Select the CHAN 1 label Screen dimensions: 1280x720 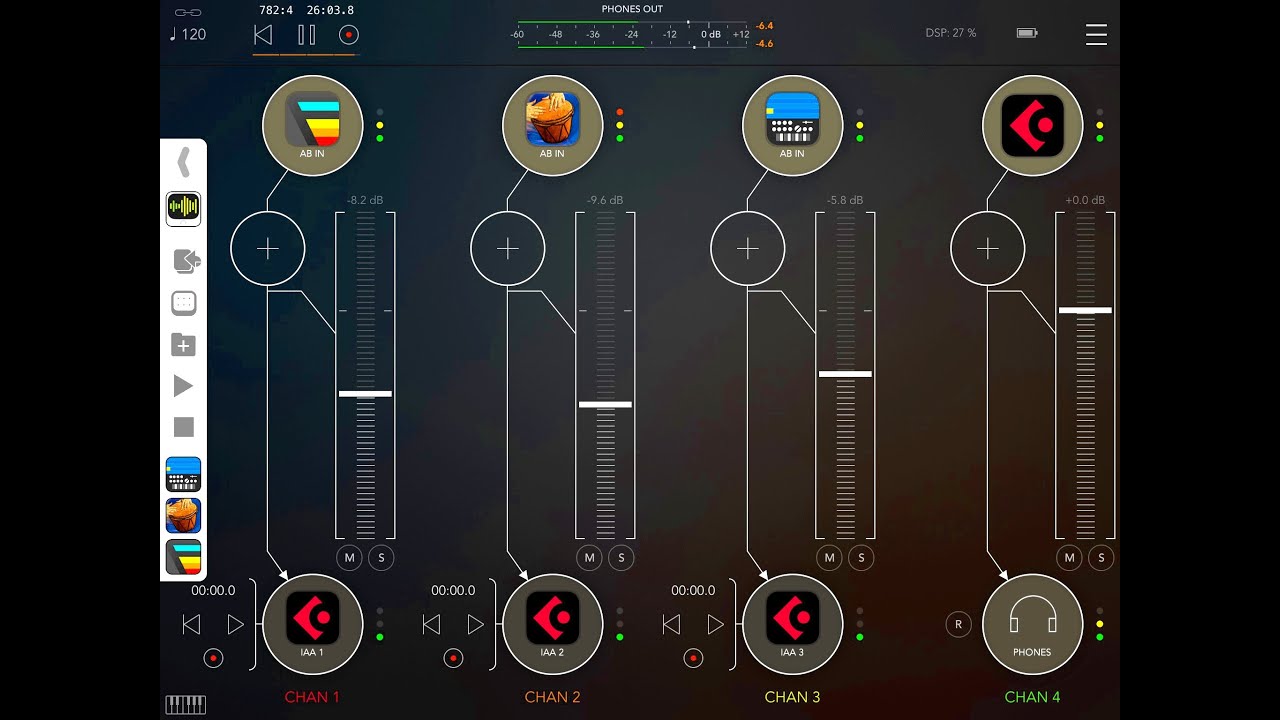pyautogui.click(x=312, y=697)
